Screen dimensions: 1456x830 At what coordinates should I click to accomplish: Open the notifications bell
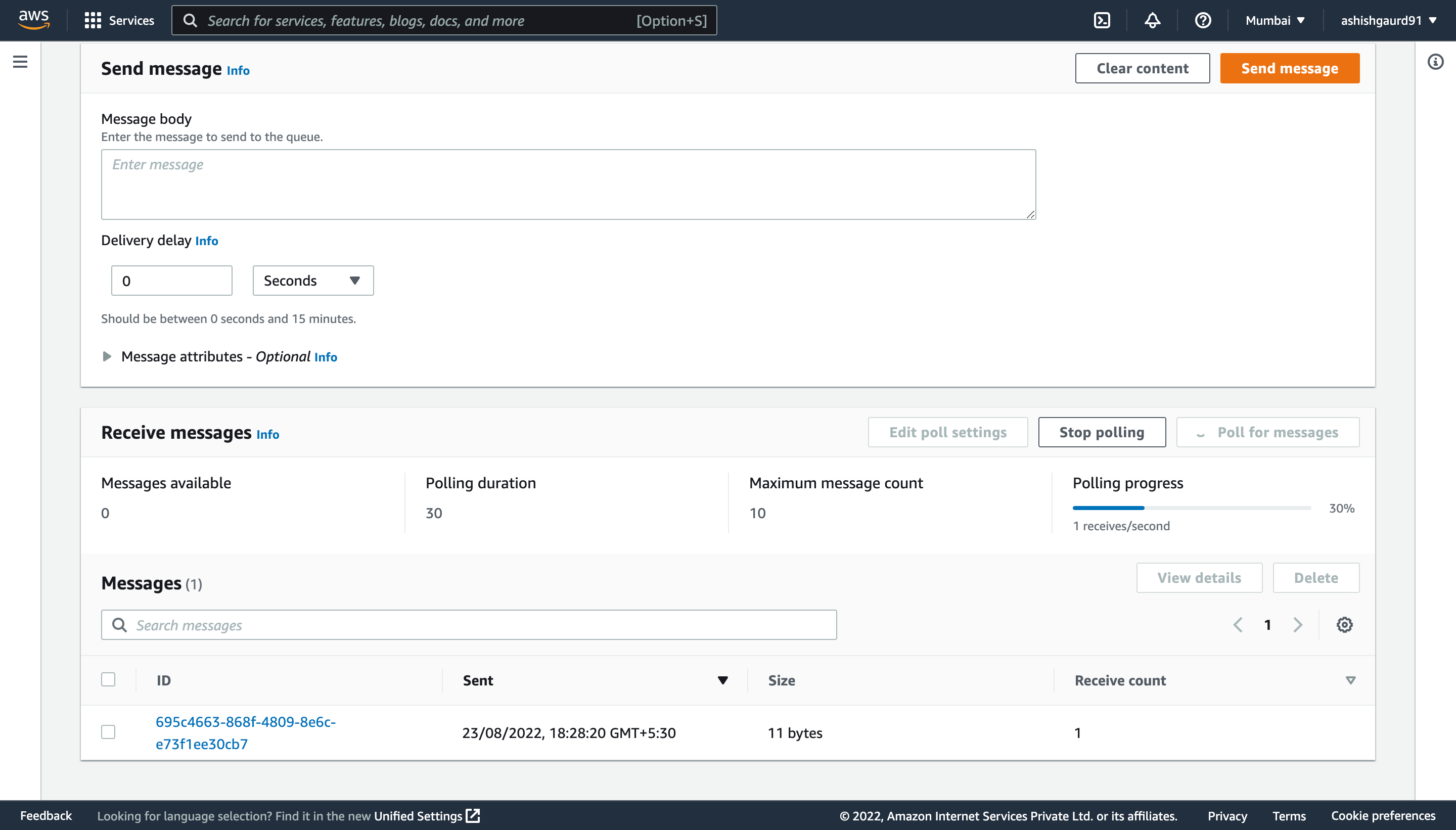[1152, 21]
